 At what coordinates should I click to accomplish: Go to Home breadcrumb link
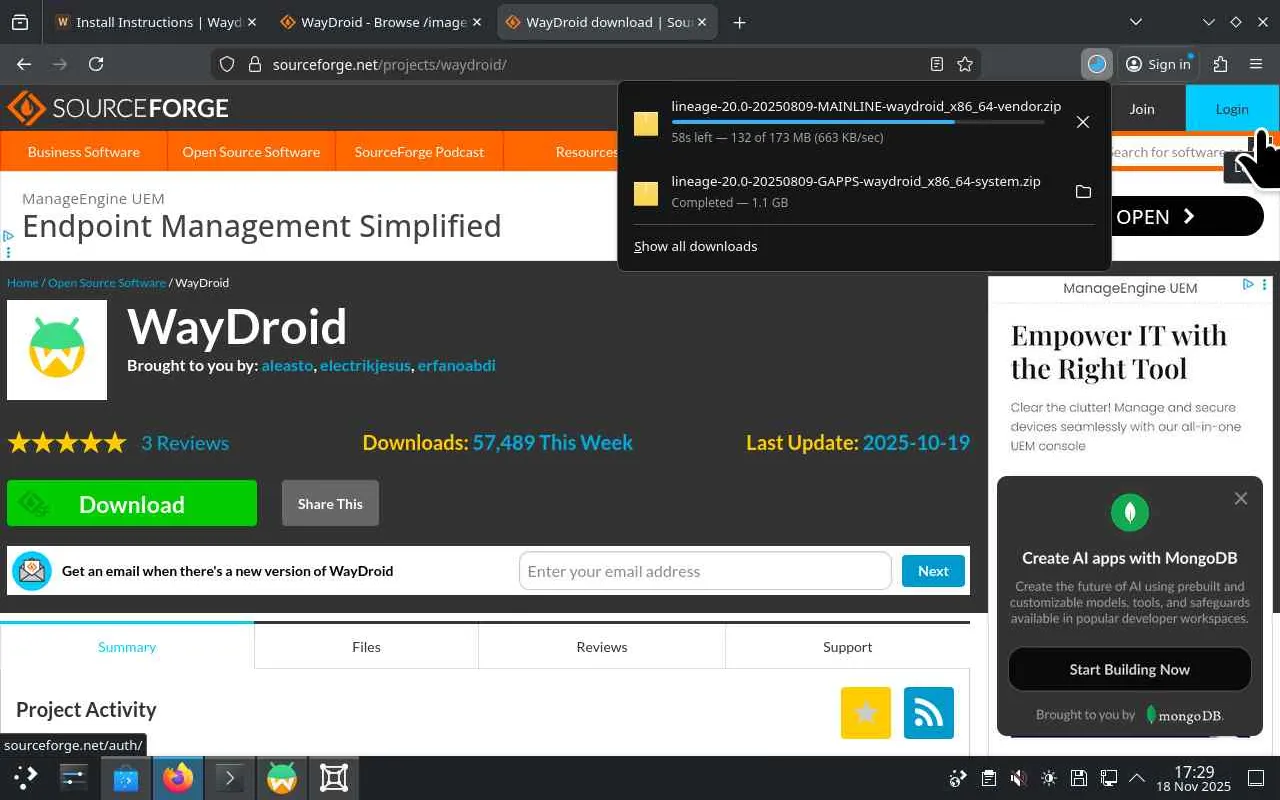[22, 283]
